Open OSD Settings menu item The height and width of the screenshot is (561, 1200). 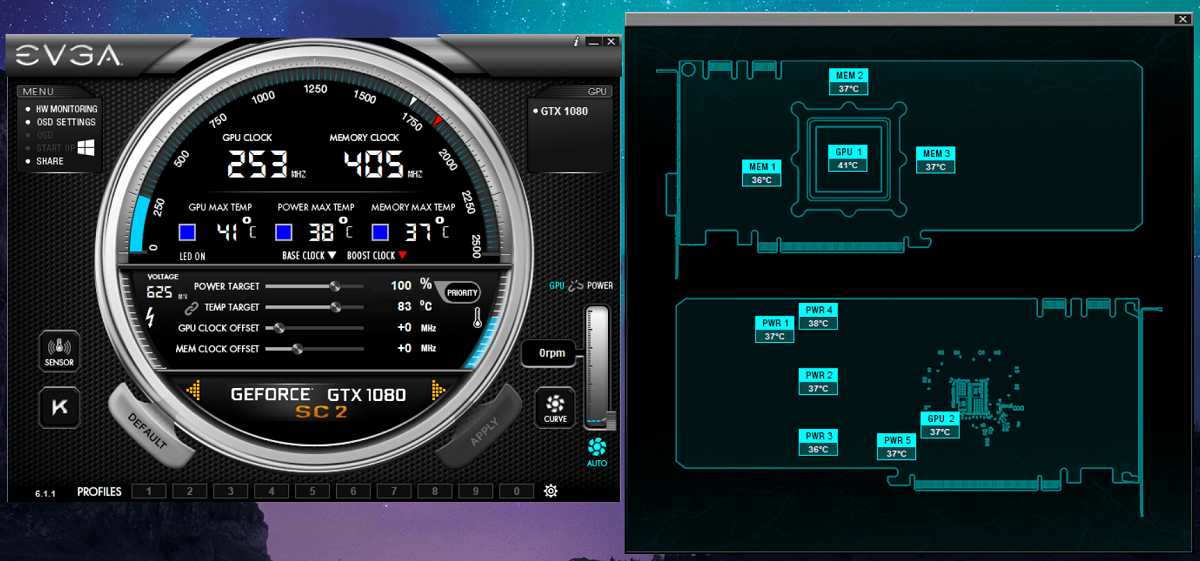(66, 122)
